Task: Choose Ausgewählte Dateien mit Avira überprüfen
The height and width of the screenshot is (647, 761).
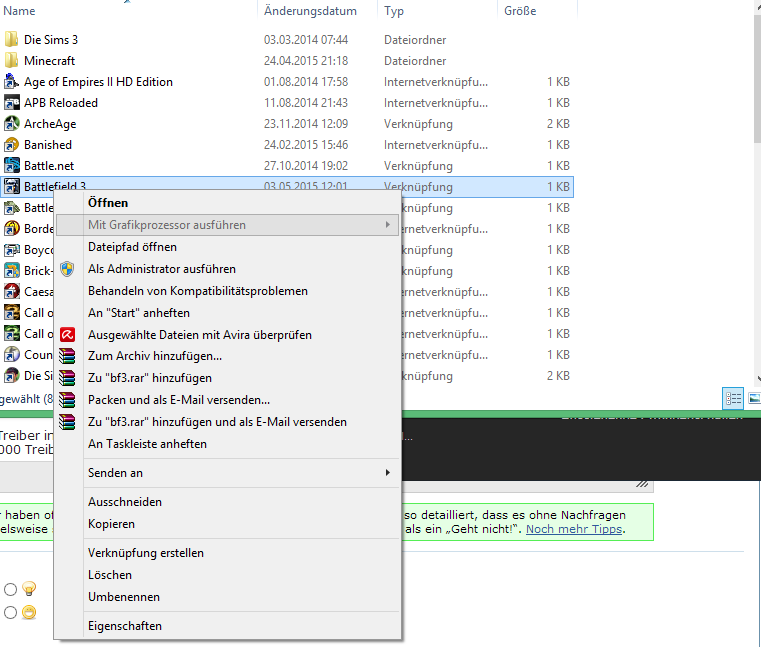Action: (x=199, y=335)
